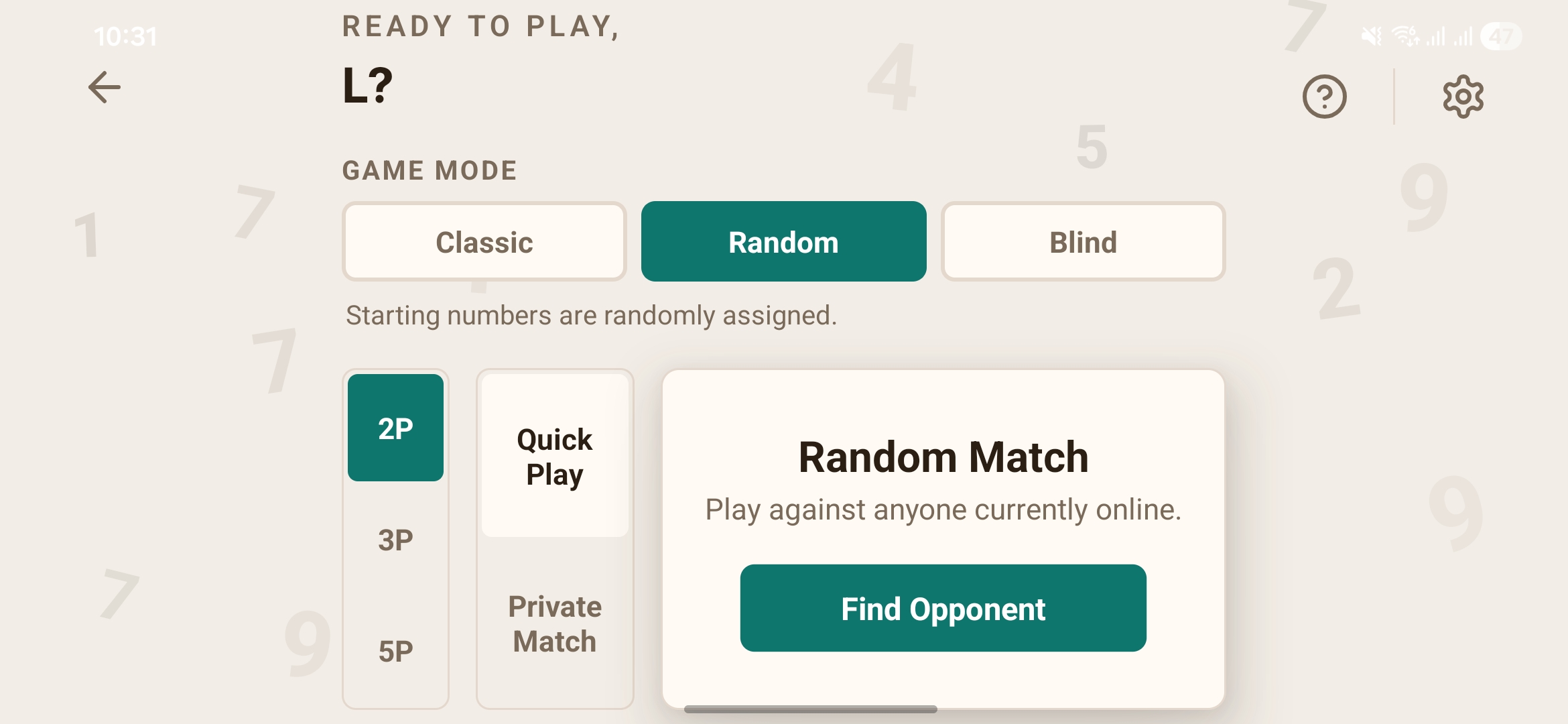Tap the gesture navigation bar at bottom
The height and width of the screenshot is (724, 1568).
[x=809, y=707]
